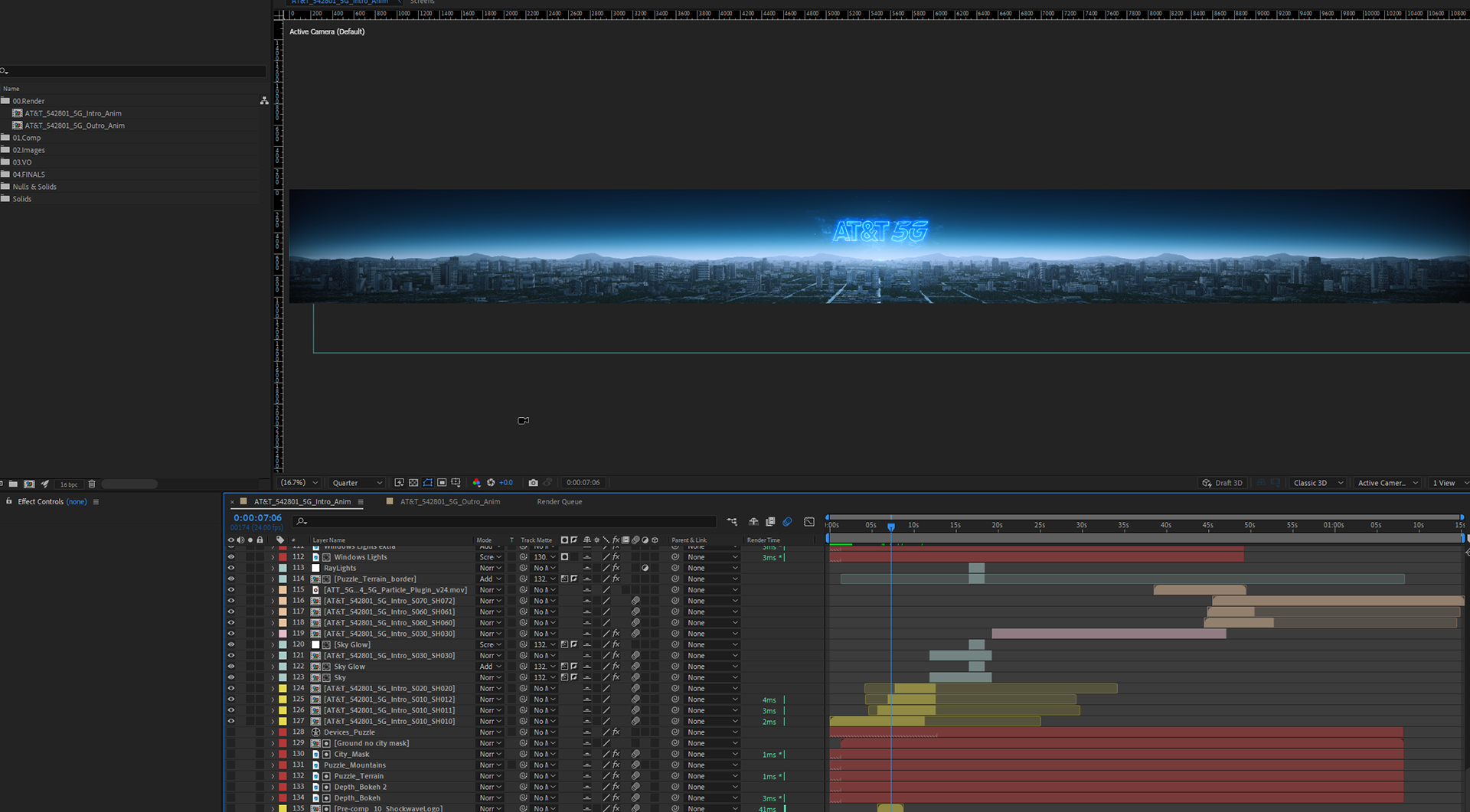Click the timeline layer search field

pos(505,521)
